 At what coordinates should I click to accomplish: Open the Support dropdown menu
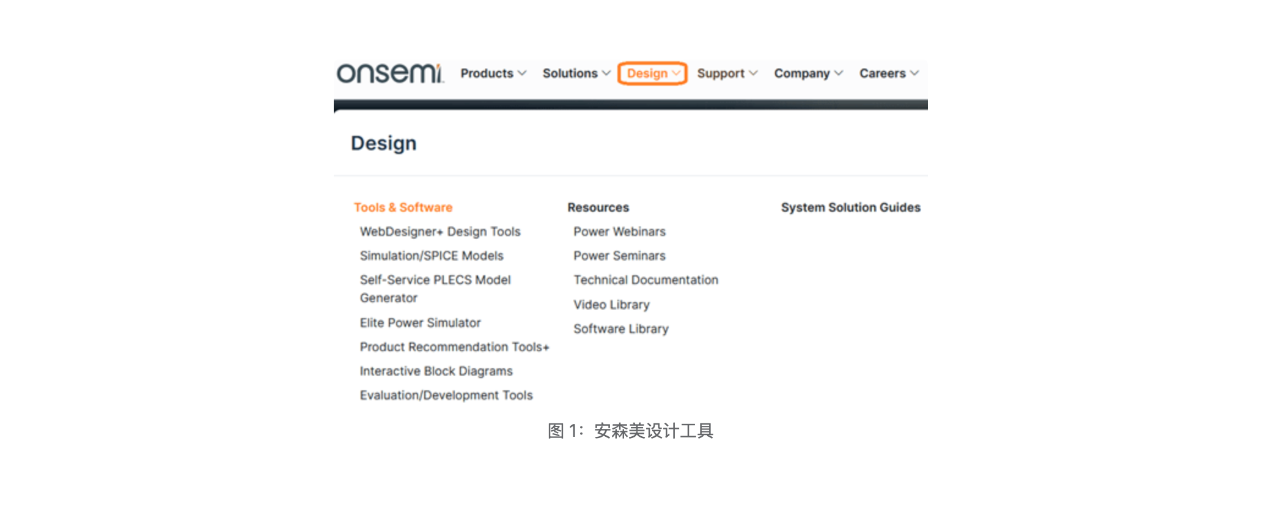(727, 73)
